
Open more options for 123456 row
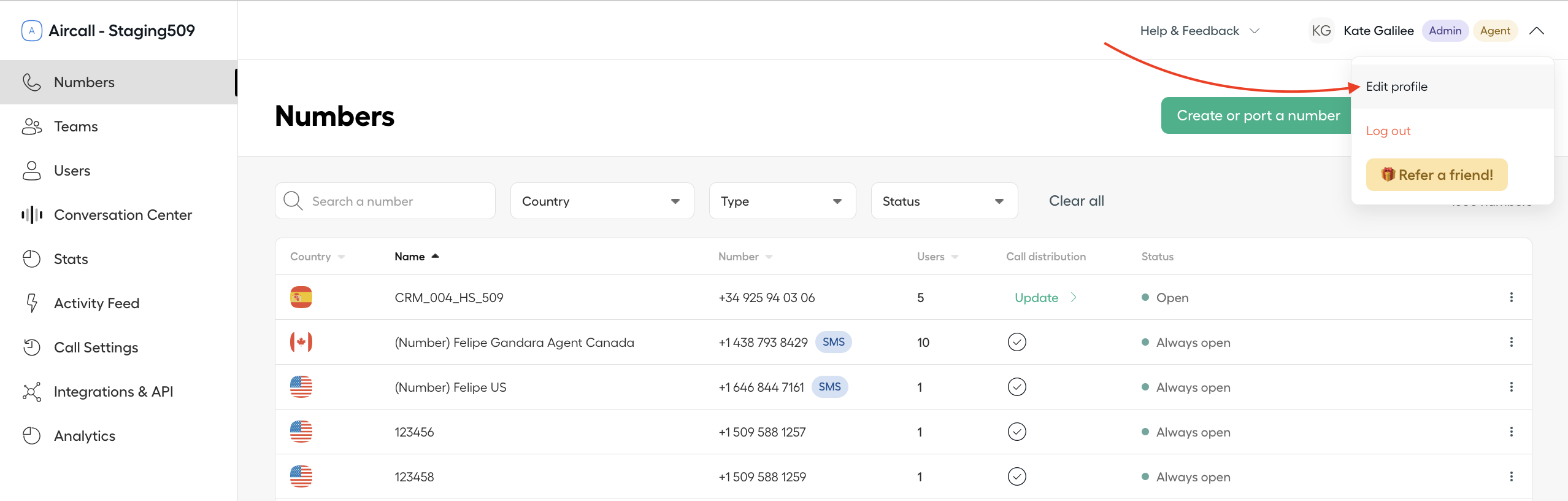[1512, 432]
